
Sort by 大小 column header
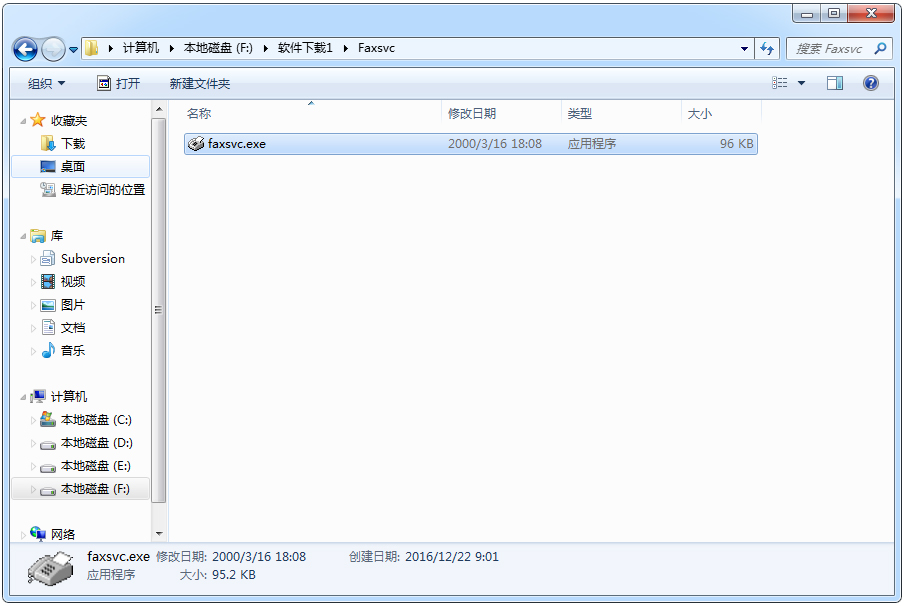point(721,113)
